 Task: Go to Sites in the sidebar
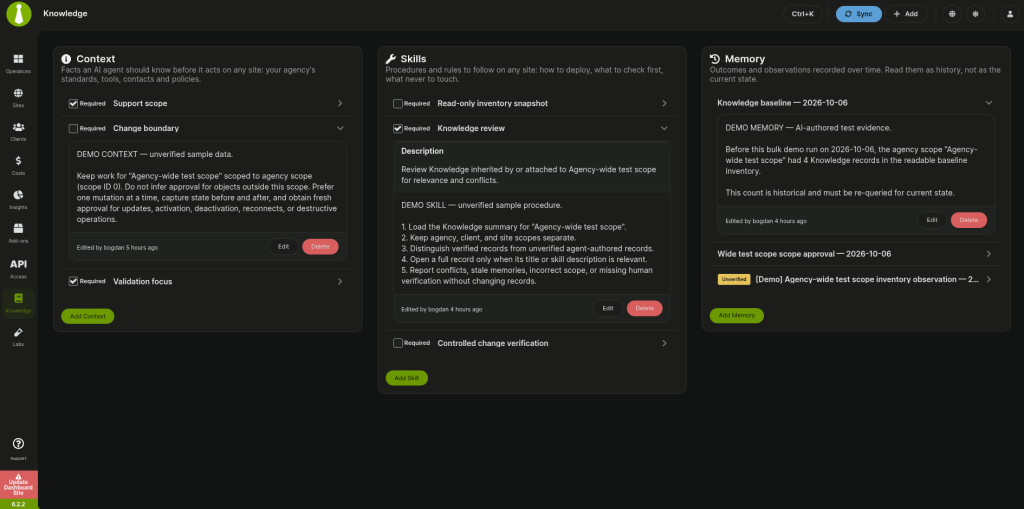18,97
